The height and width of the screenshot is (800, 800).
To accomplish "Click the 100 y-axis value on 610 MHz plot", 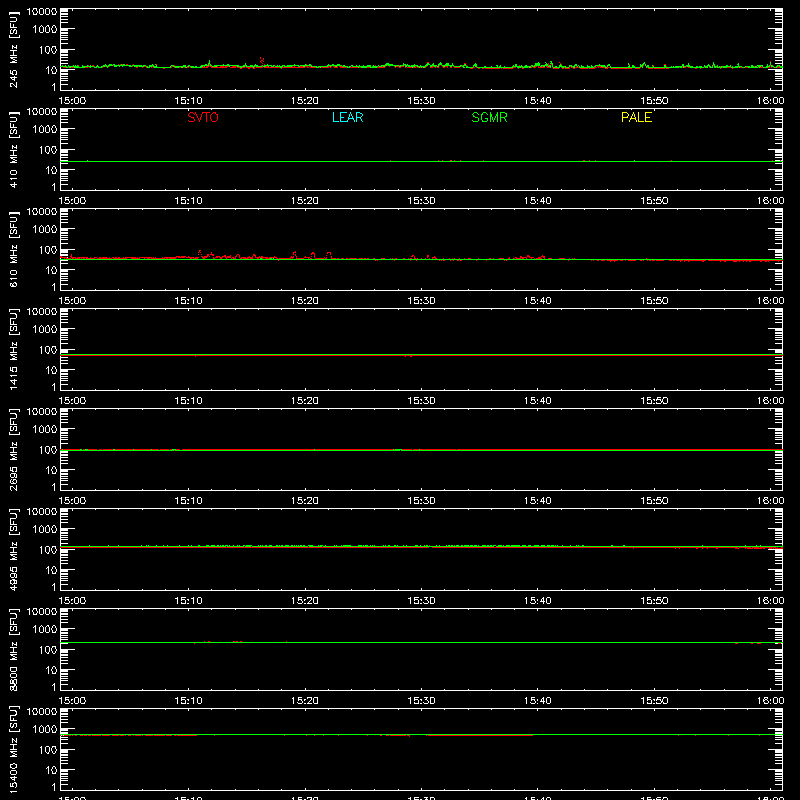I will 48,250.
